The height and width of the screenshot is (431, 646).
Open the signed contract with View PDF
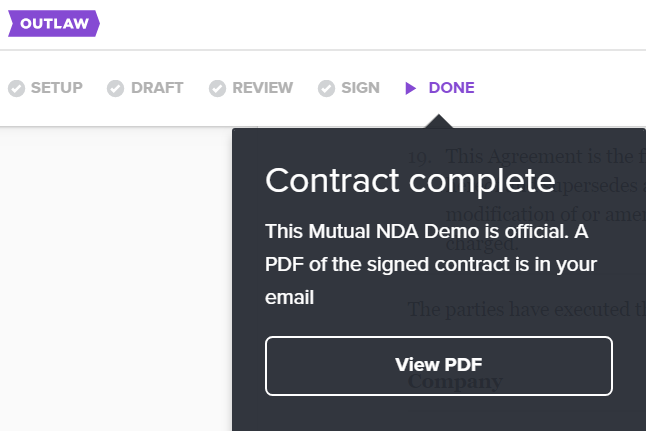pyautogui.click(x=439, y=366)
